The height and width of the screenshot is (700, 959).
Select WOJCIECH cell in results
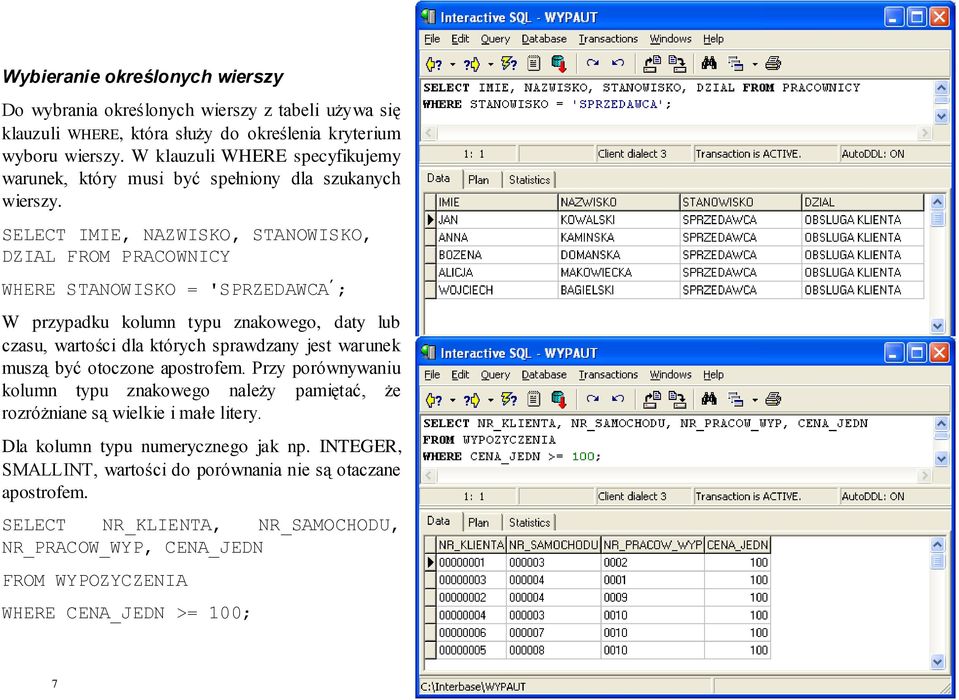coord(497,290)
